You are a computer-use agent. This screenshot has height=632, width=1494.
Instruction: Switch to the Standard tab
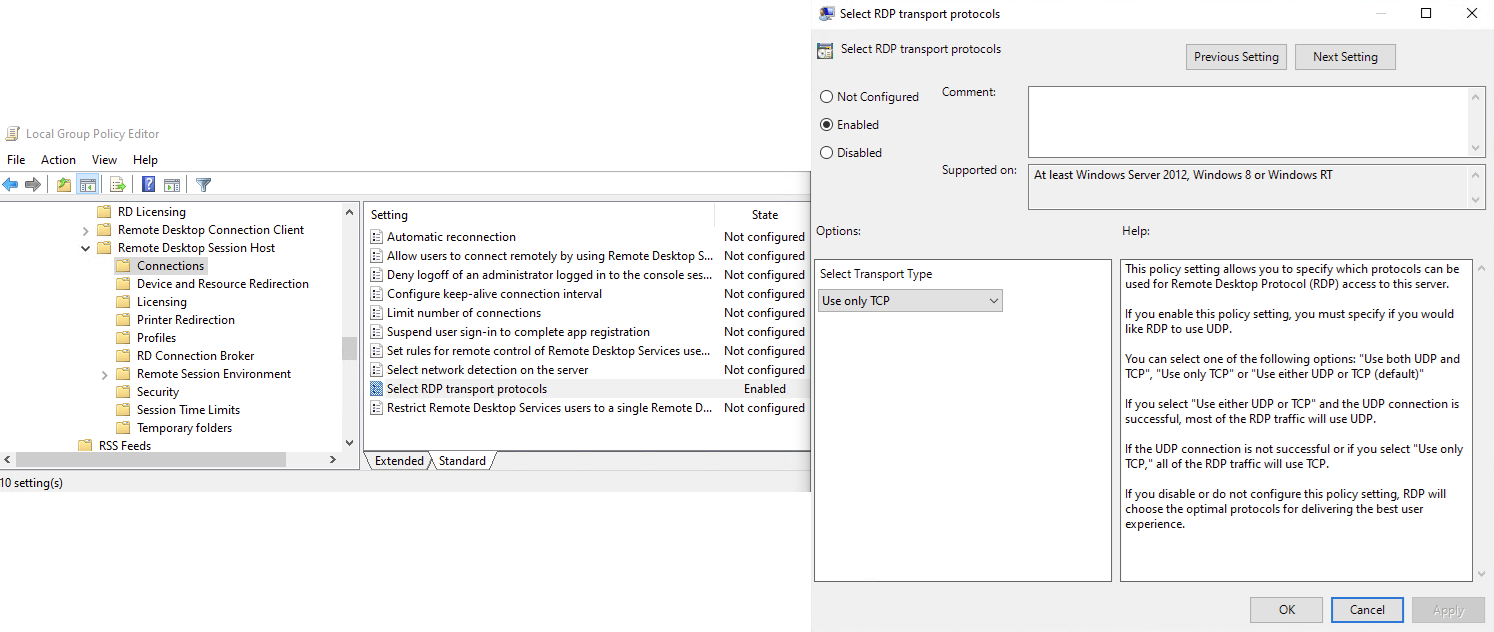click(x=462, y=461)
